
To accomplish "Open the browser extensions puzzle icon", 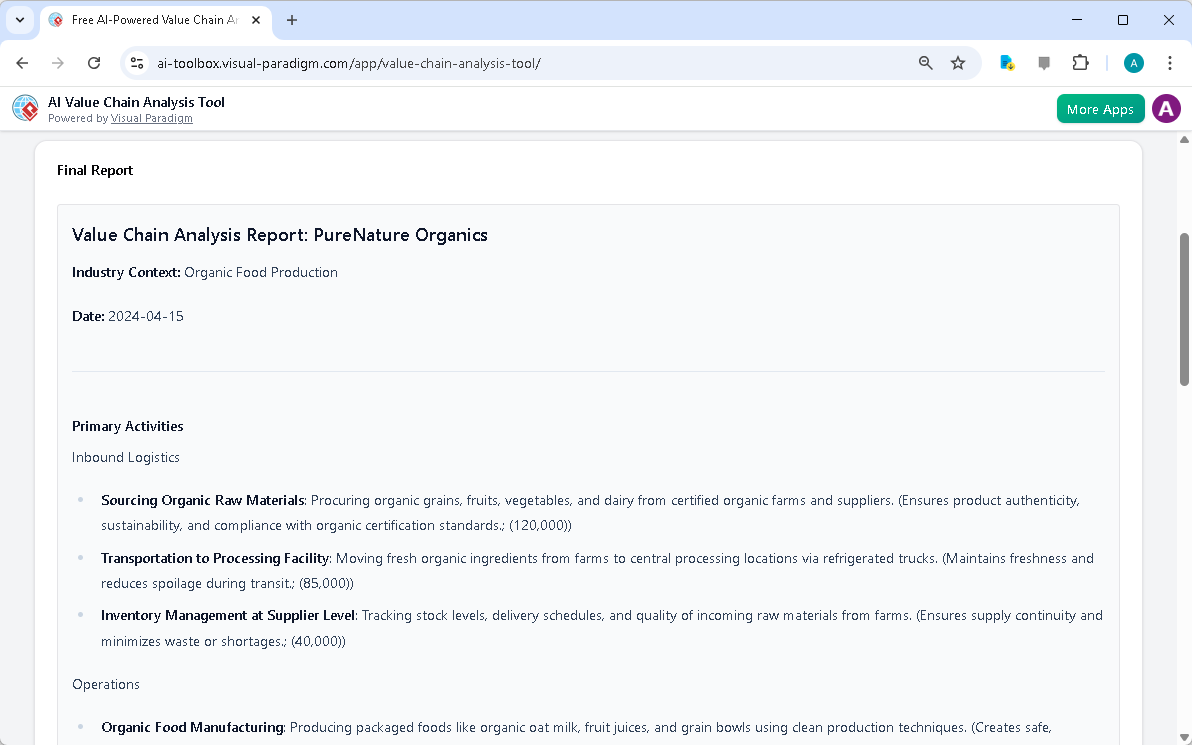I will 1080,62.
